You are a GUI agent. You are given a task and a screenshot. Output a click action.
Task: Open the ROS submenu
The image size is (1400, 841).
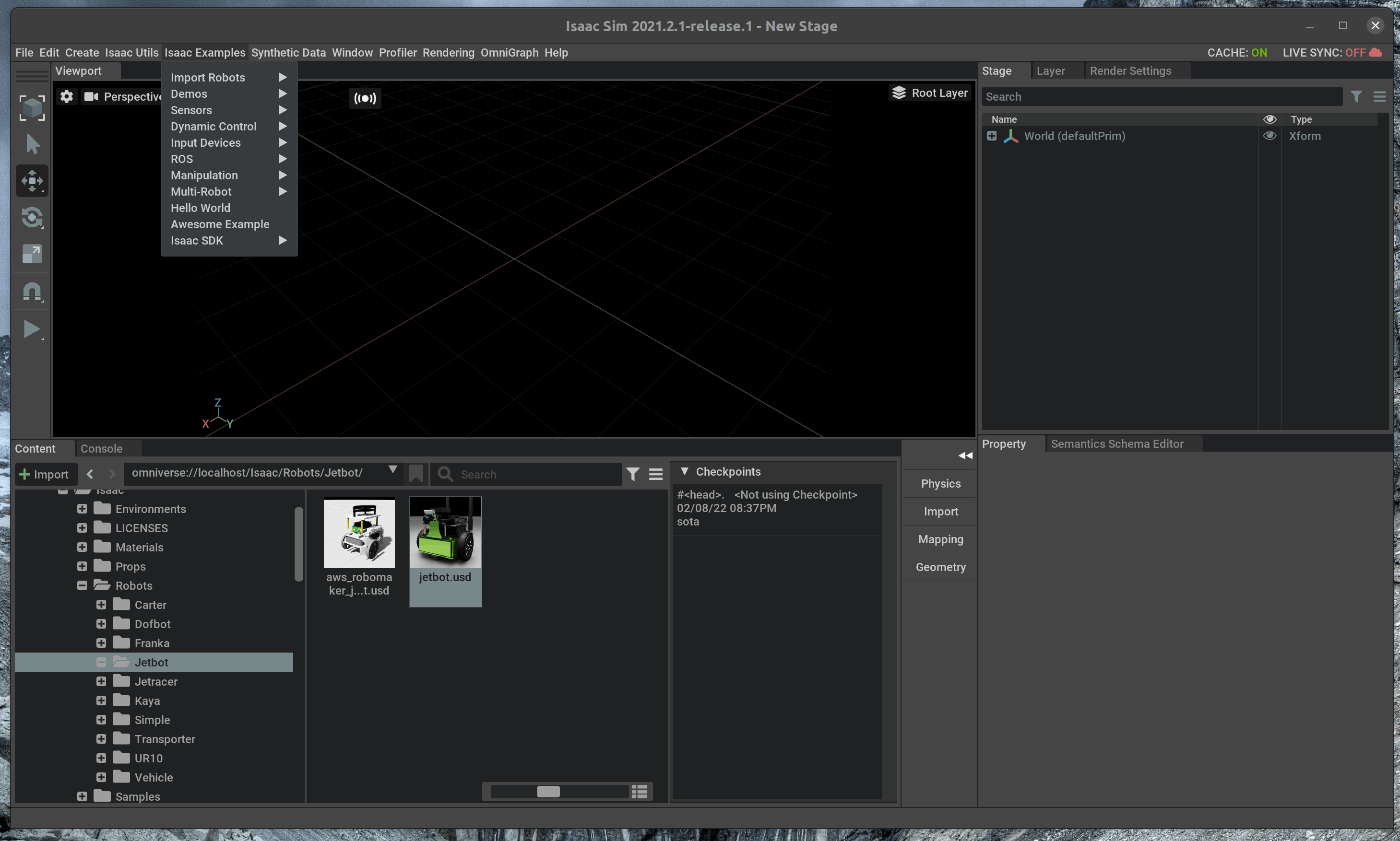click(x=229, y=159)
